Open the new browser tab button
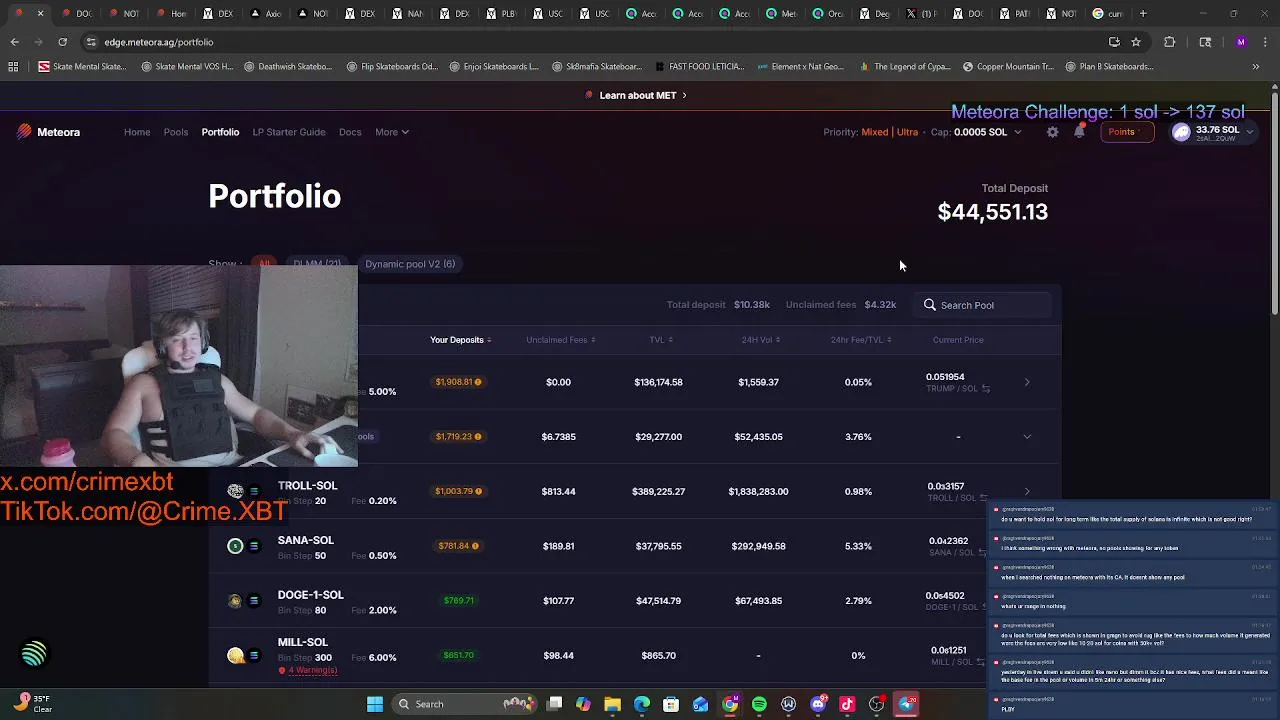Image resolution: width=1280 pixels, height=720 pixels. pos(1143,14)
